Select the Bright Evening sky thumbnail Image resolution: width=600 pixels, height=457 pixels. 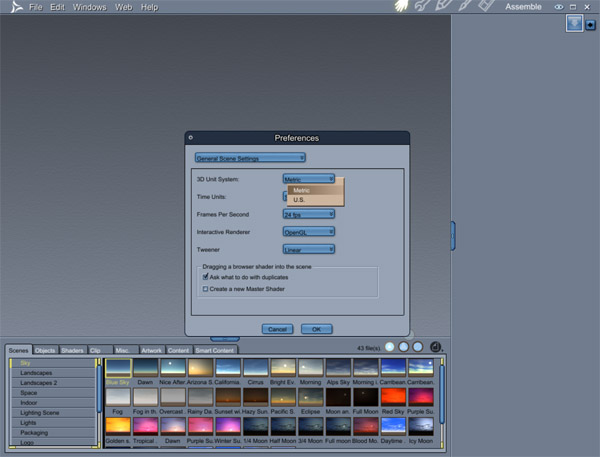point(283,368)
